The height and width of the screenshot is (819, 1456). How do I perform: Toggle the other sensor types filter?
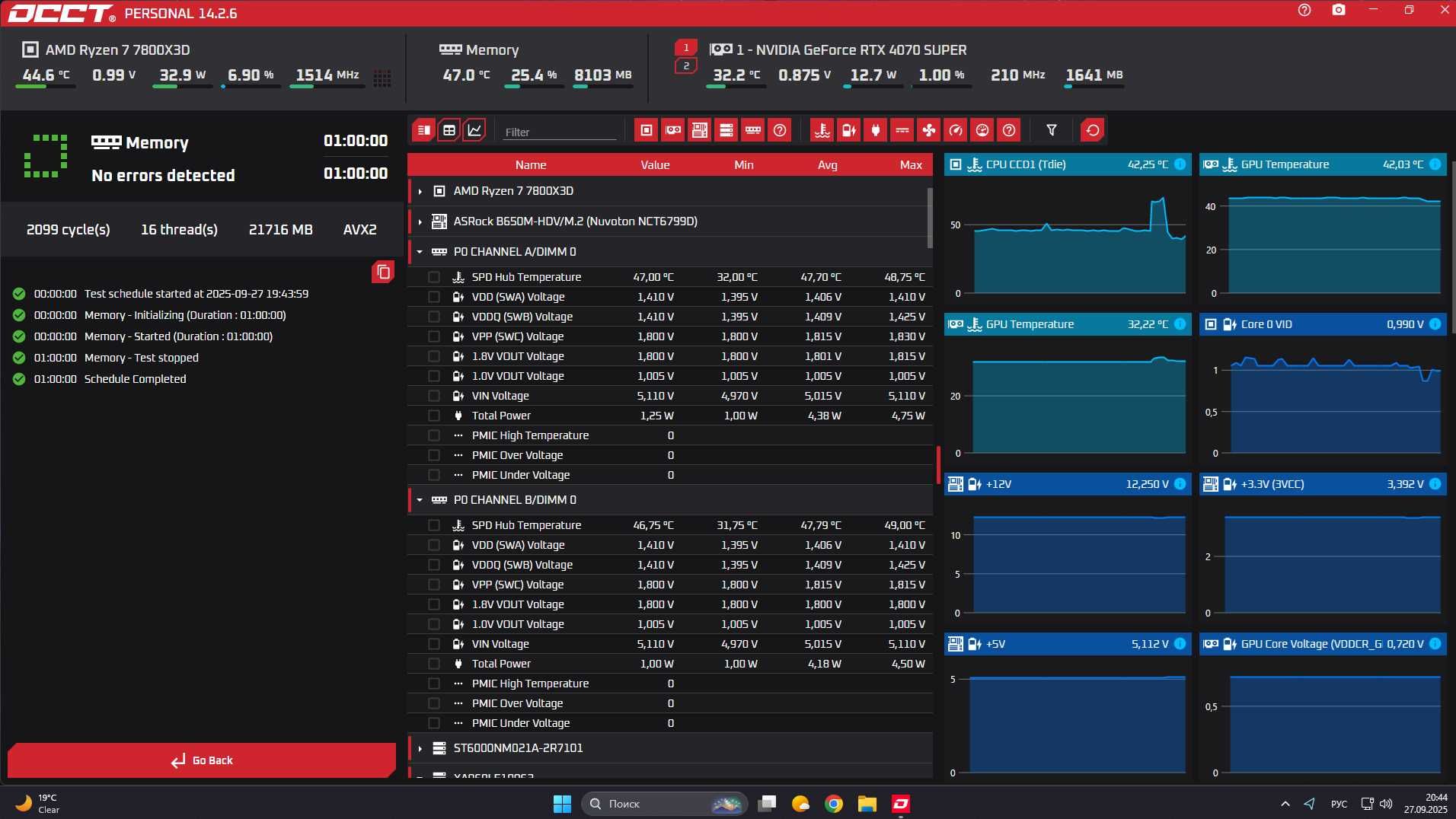pos(1009,130)
